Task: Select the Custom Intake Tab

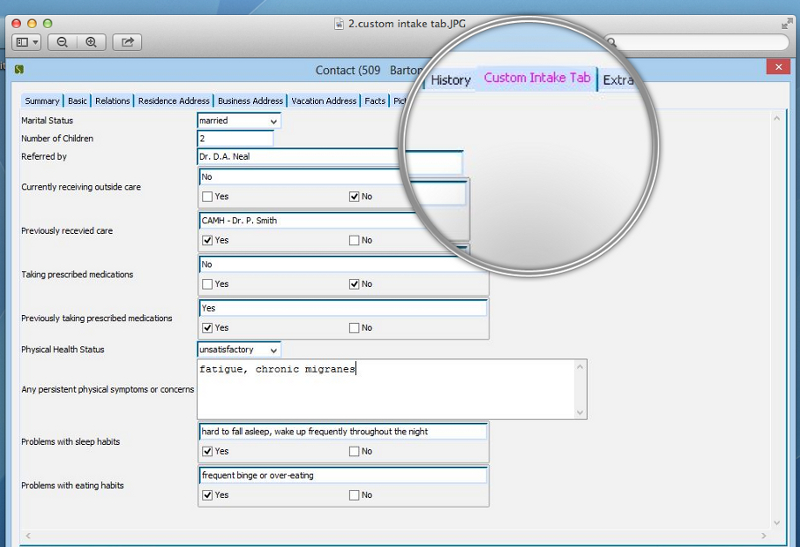Action: (537, 78)
